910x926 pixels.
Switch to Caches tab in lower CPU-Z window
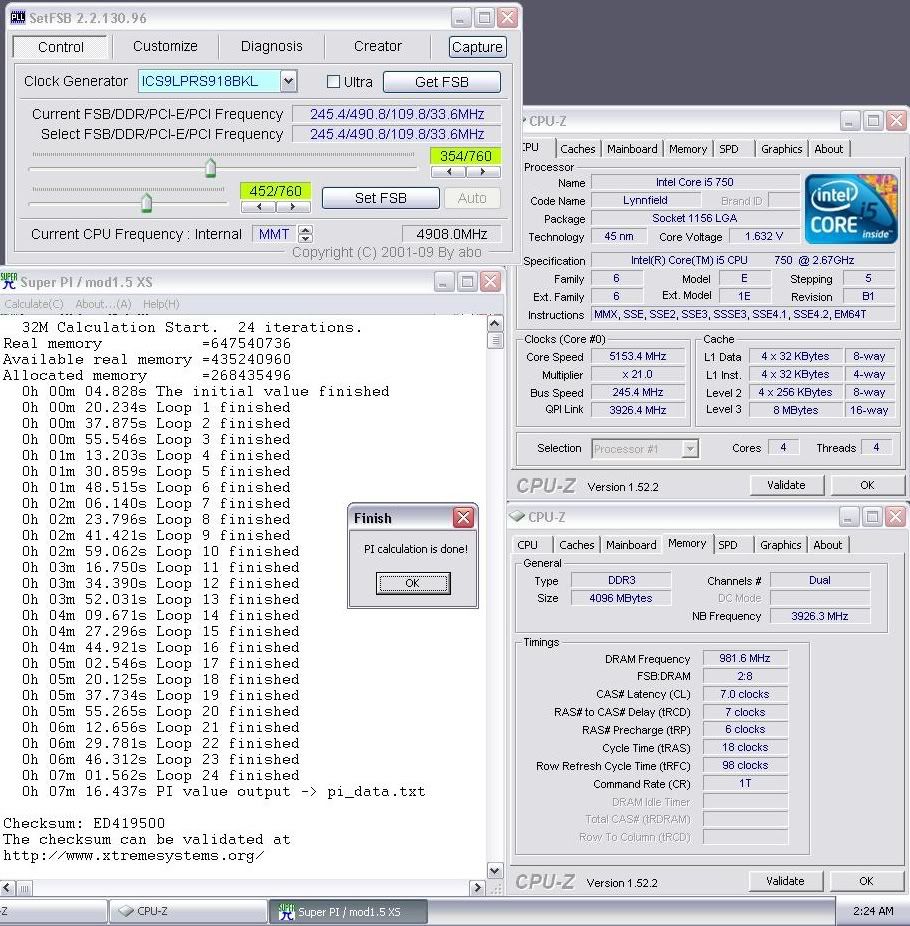coord(576,544)
